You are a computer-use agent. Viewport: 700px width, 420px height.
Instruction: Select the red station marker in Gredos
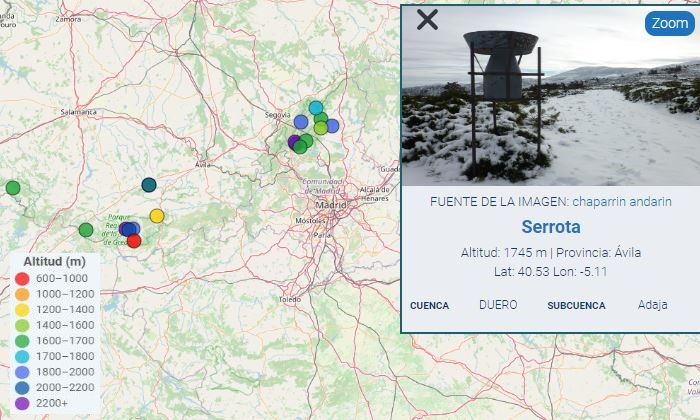click(x=134, y=241)
